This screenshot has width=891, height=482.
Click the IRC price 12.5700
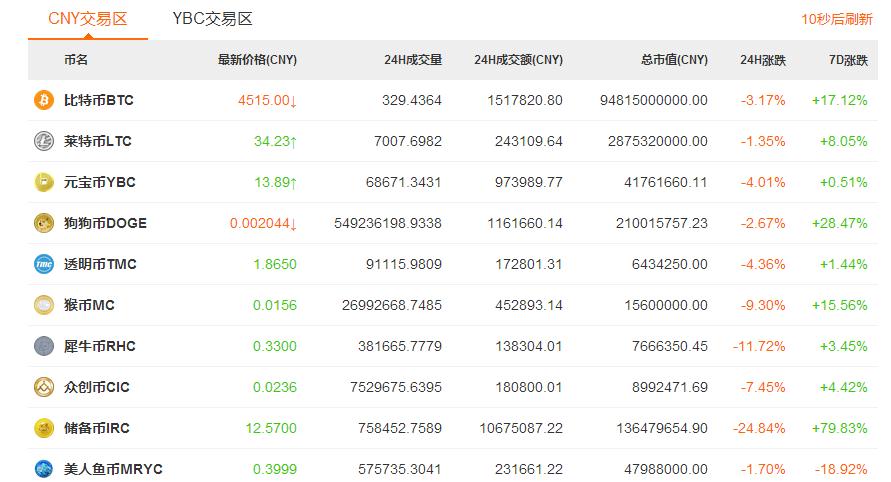[x=271, y=428]
